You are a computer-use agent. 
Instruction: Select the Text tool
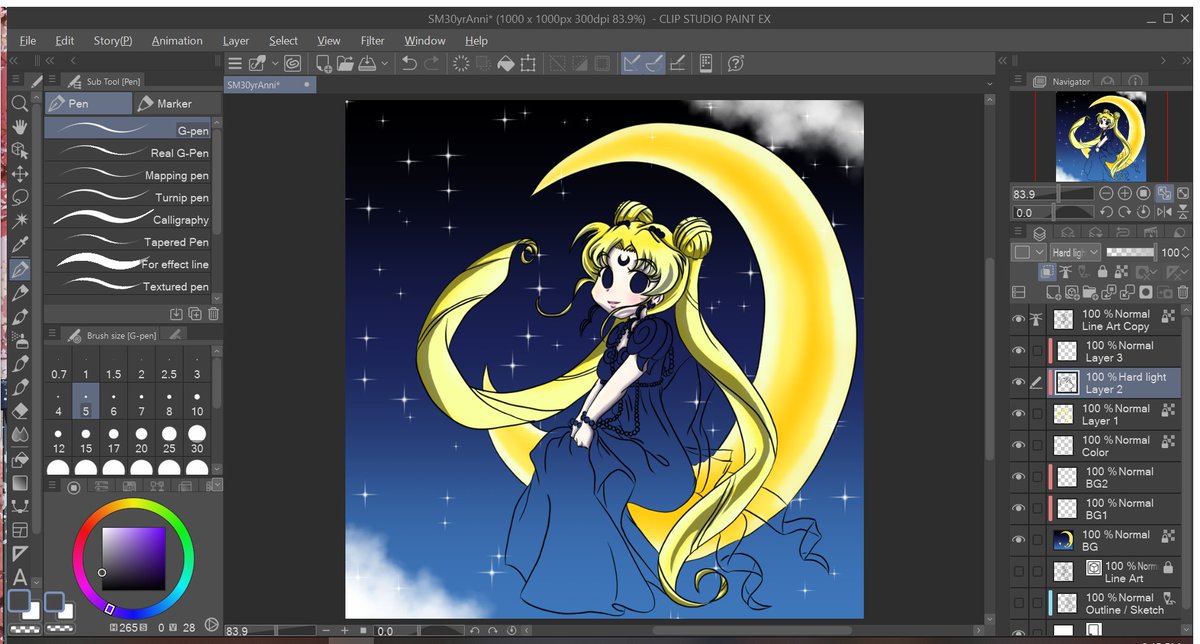coord(19,578)
